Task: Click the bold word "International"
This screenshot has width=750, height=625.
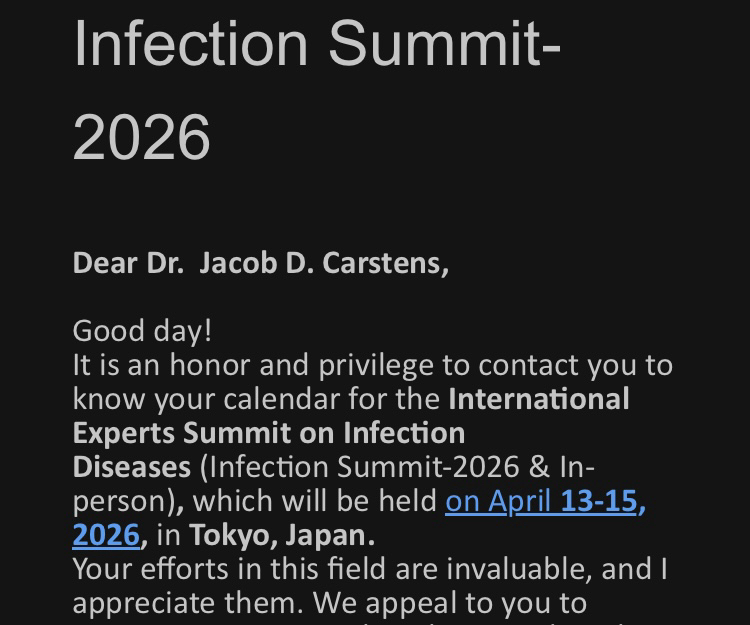Action: click(539, 399)
